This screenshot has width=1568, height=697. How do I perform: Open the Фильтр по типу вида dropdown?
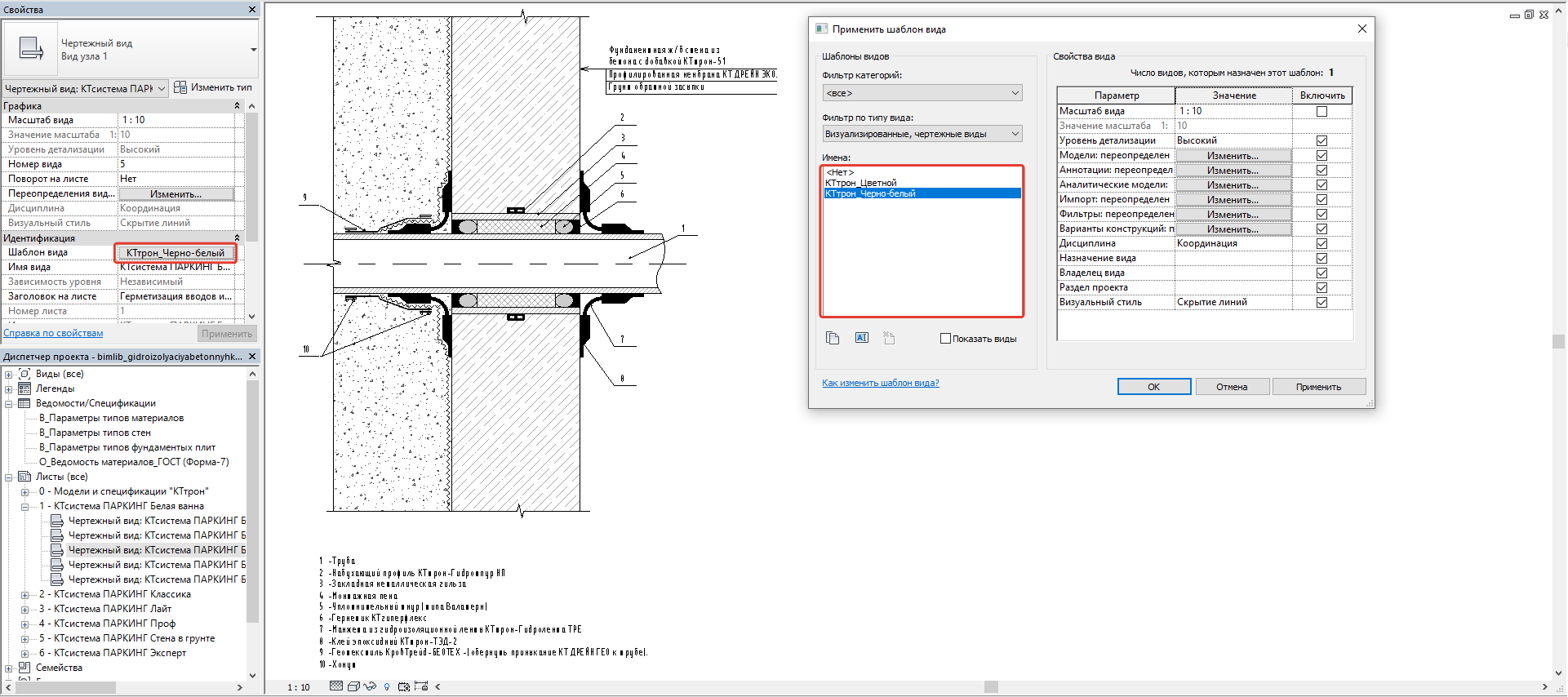tap(922, 134)
